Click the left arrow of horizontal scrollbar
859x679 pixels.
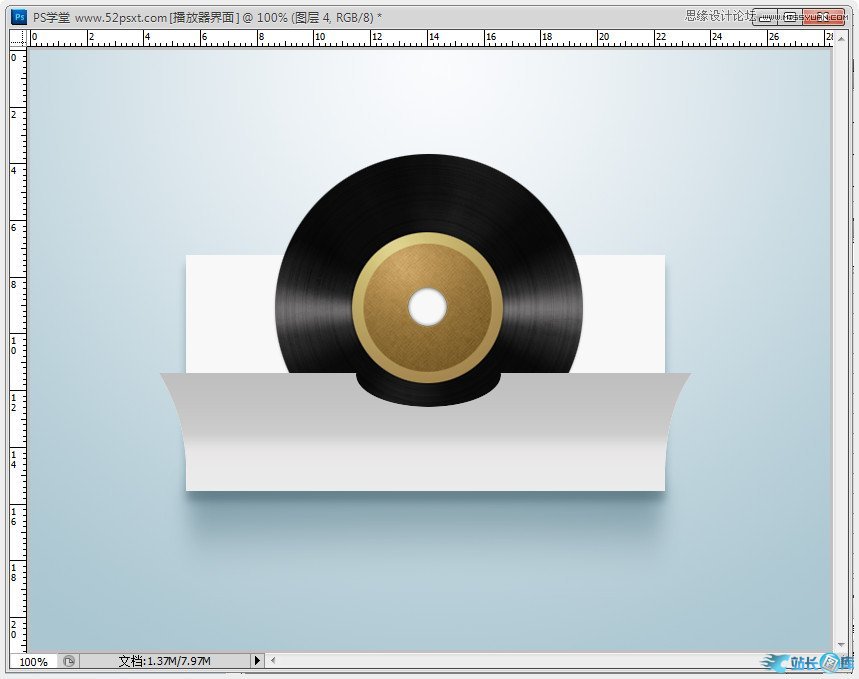273,661
